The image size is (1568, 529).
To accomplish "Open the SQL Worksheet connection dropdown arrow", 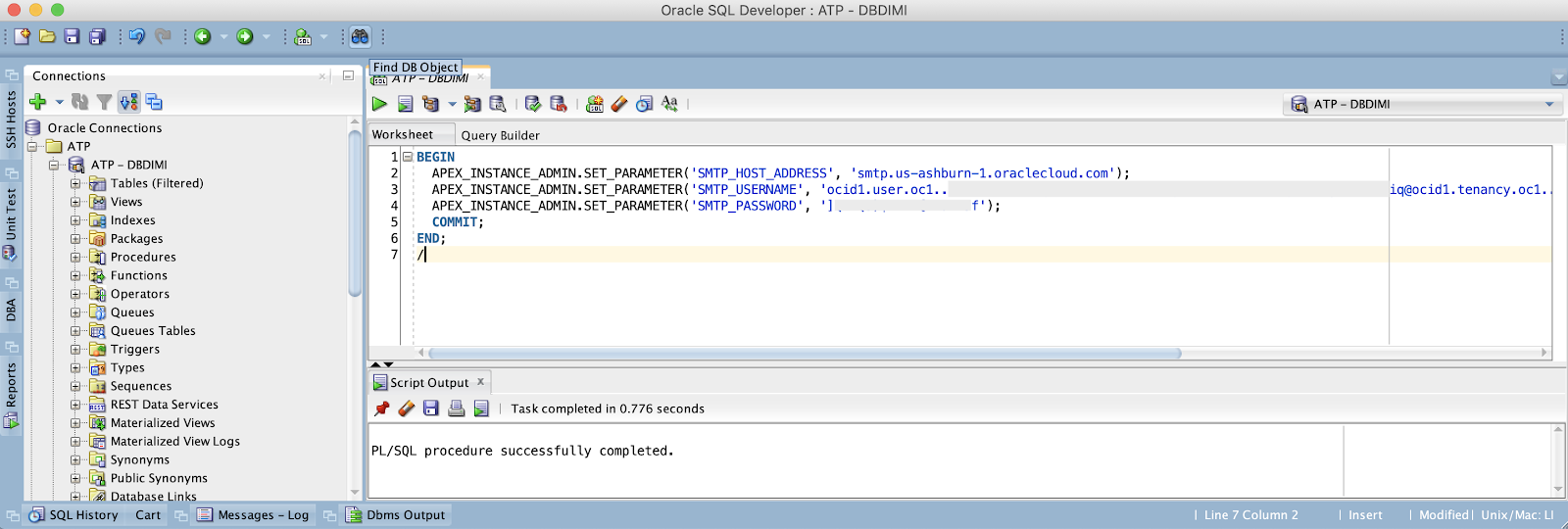I will [323, 36].
